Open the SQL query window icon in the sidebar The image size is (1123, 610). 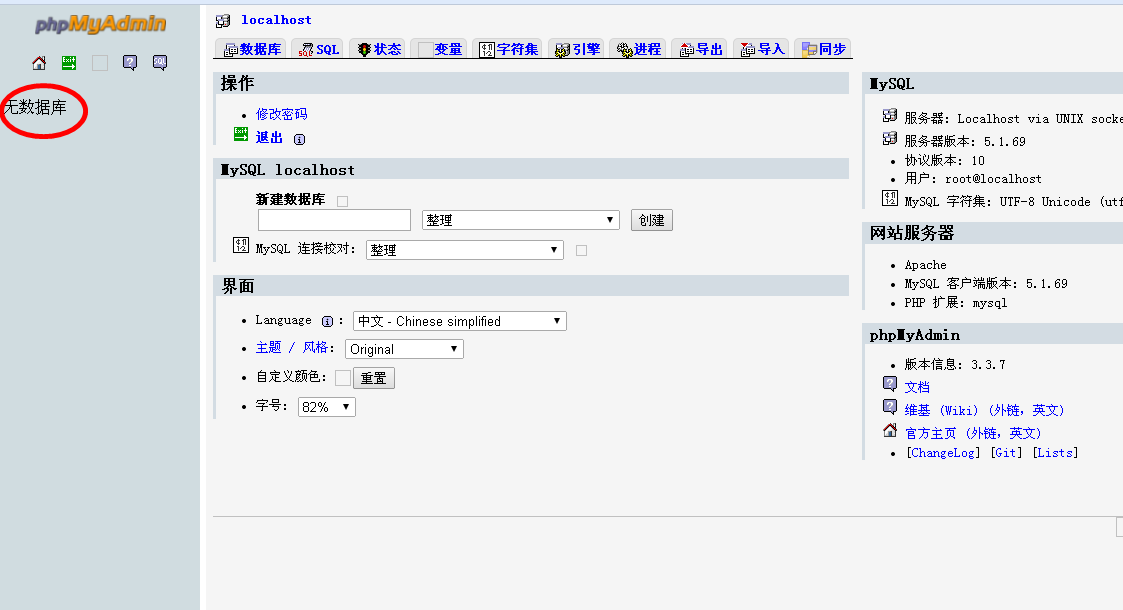160,63
